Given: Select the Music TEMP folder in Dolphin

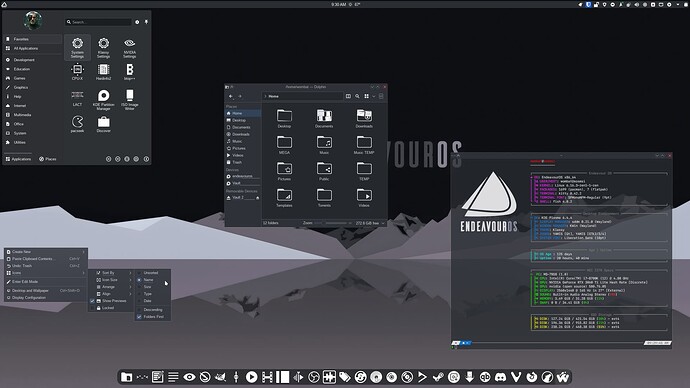Looking at the screenshot, I should click(x=364, y=145).
